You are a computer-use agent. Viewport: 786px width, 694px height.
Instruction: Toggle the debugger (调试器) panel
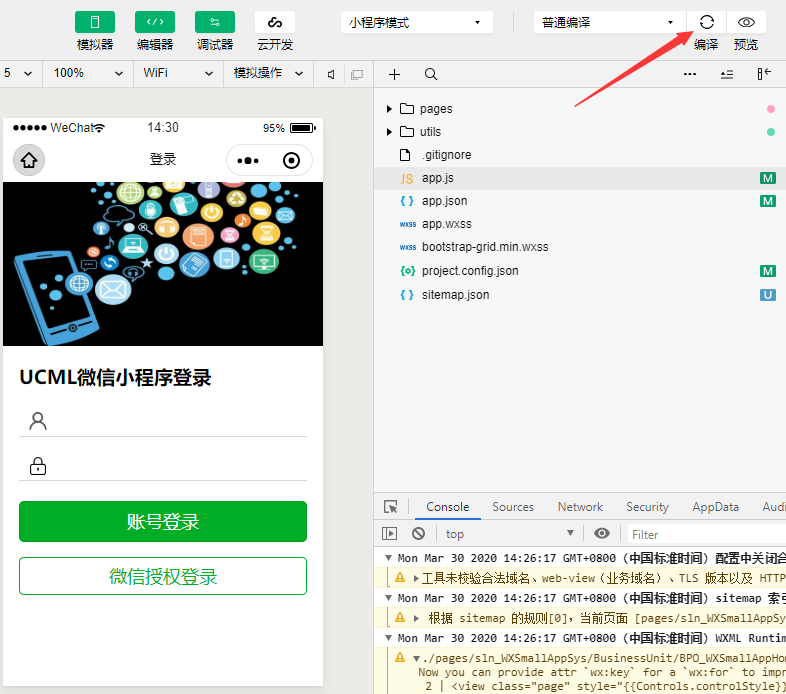[215, 22]
